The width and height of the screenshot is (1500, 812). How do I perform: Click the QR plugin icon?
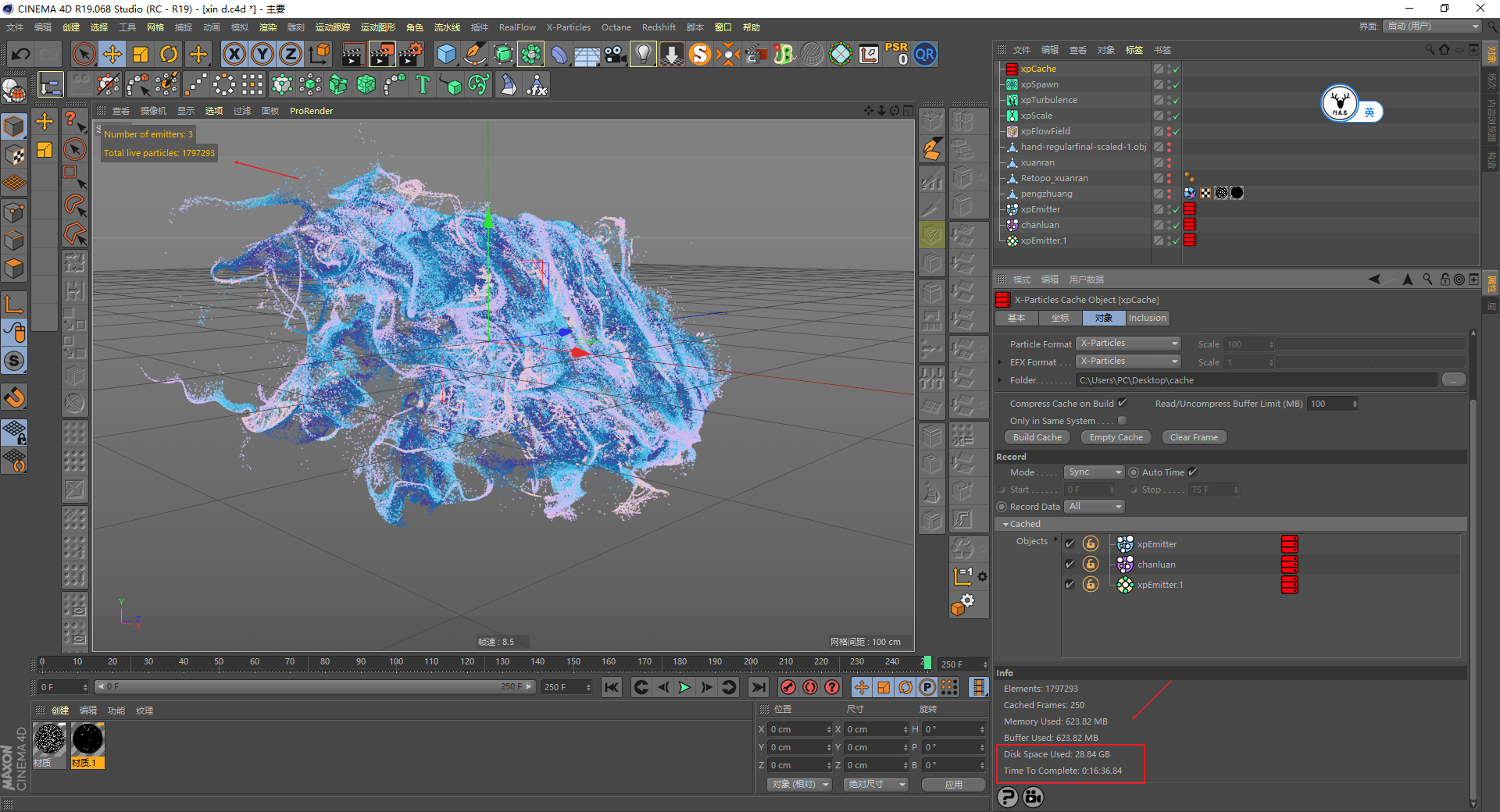925,55
